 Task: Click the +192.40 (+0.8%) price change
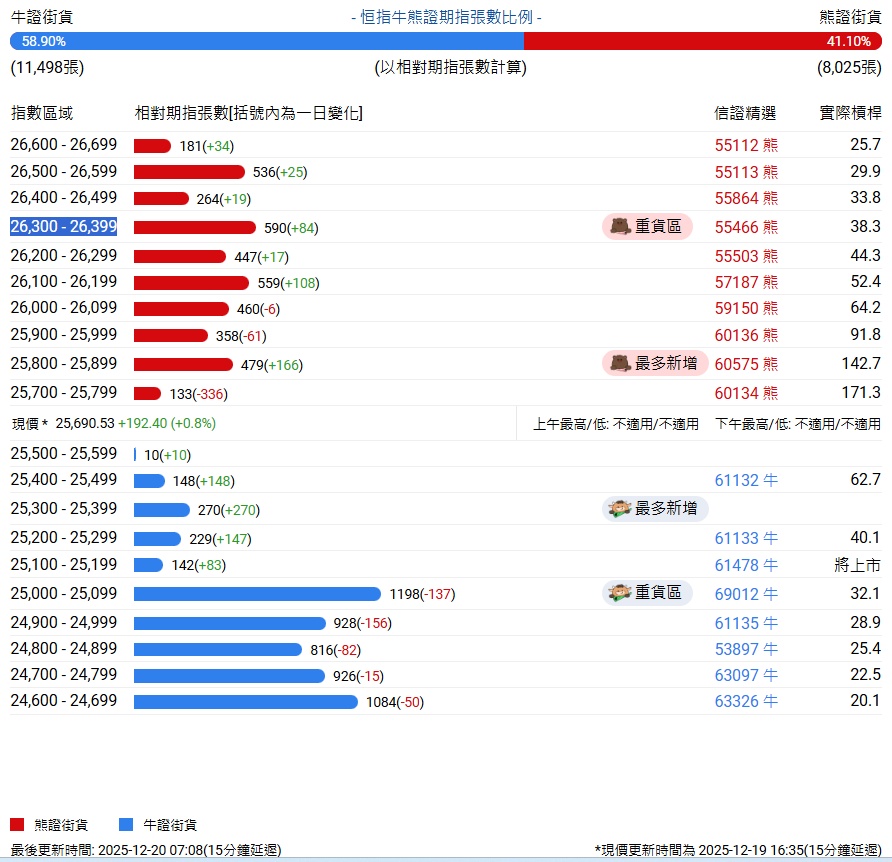167,423
